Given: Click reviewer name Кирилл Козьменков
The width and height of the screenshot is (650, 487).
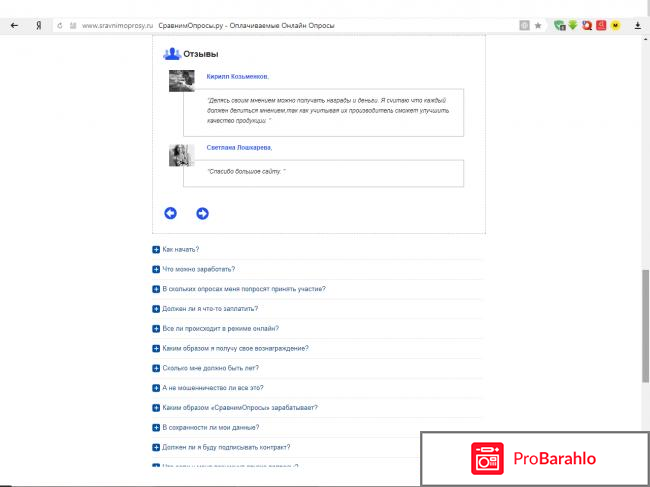Looking at the screenshot, I should click(x=237, y=76).
